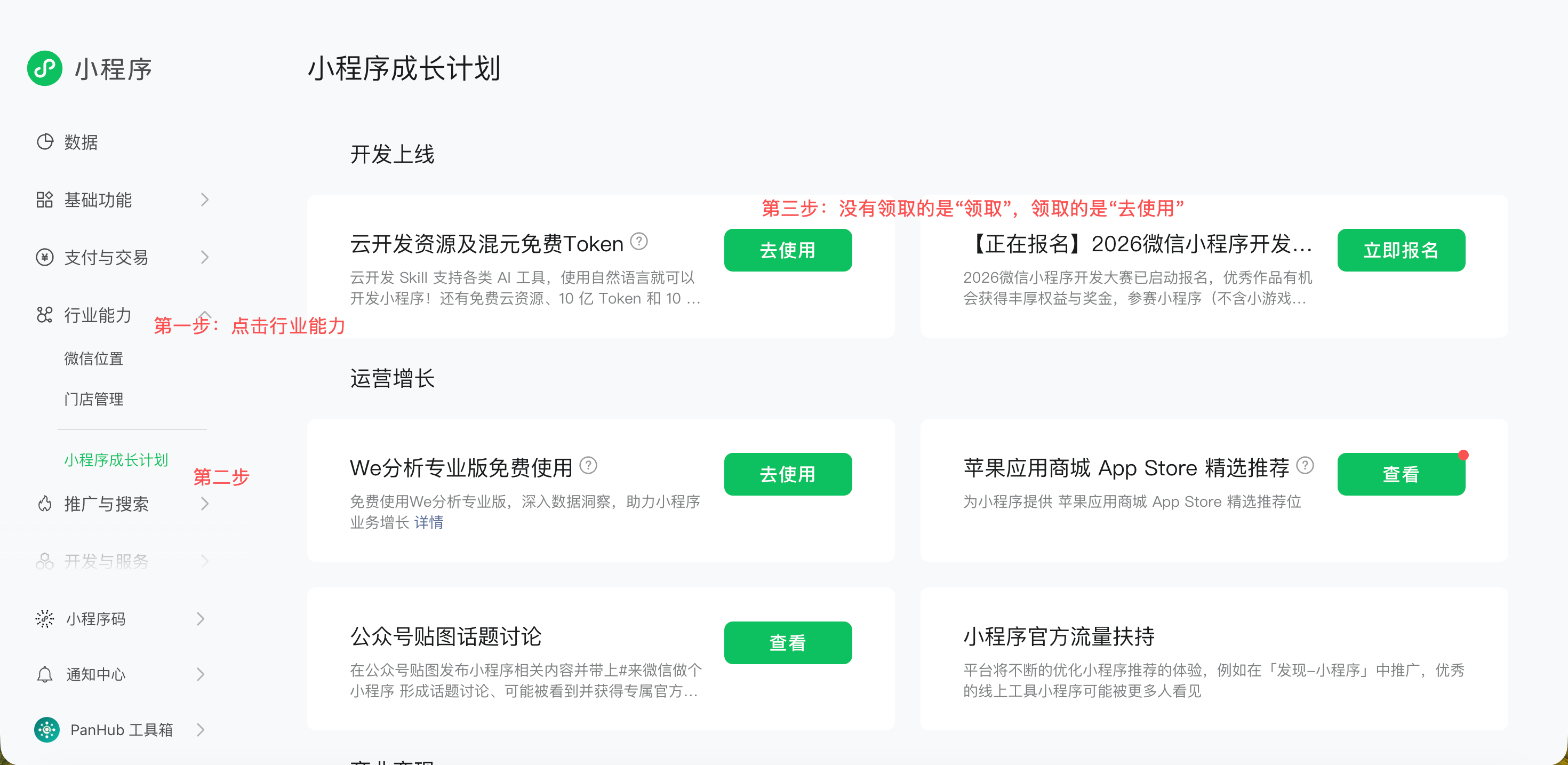Click the 开发与服务 sidebar icon
Image resolution: width=1568 pixels, height=765 pixels.
click(x=44, y=561)
